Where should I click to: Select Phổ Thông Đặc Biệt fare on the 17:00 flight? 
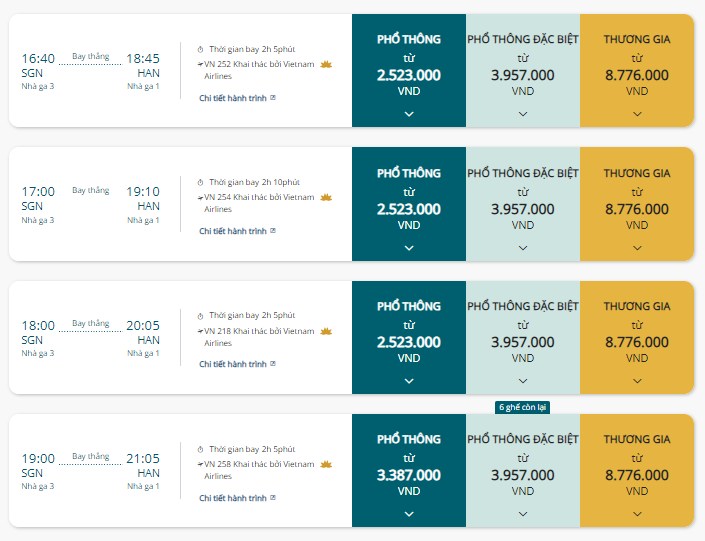(x=523, y=204)
